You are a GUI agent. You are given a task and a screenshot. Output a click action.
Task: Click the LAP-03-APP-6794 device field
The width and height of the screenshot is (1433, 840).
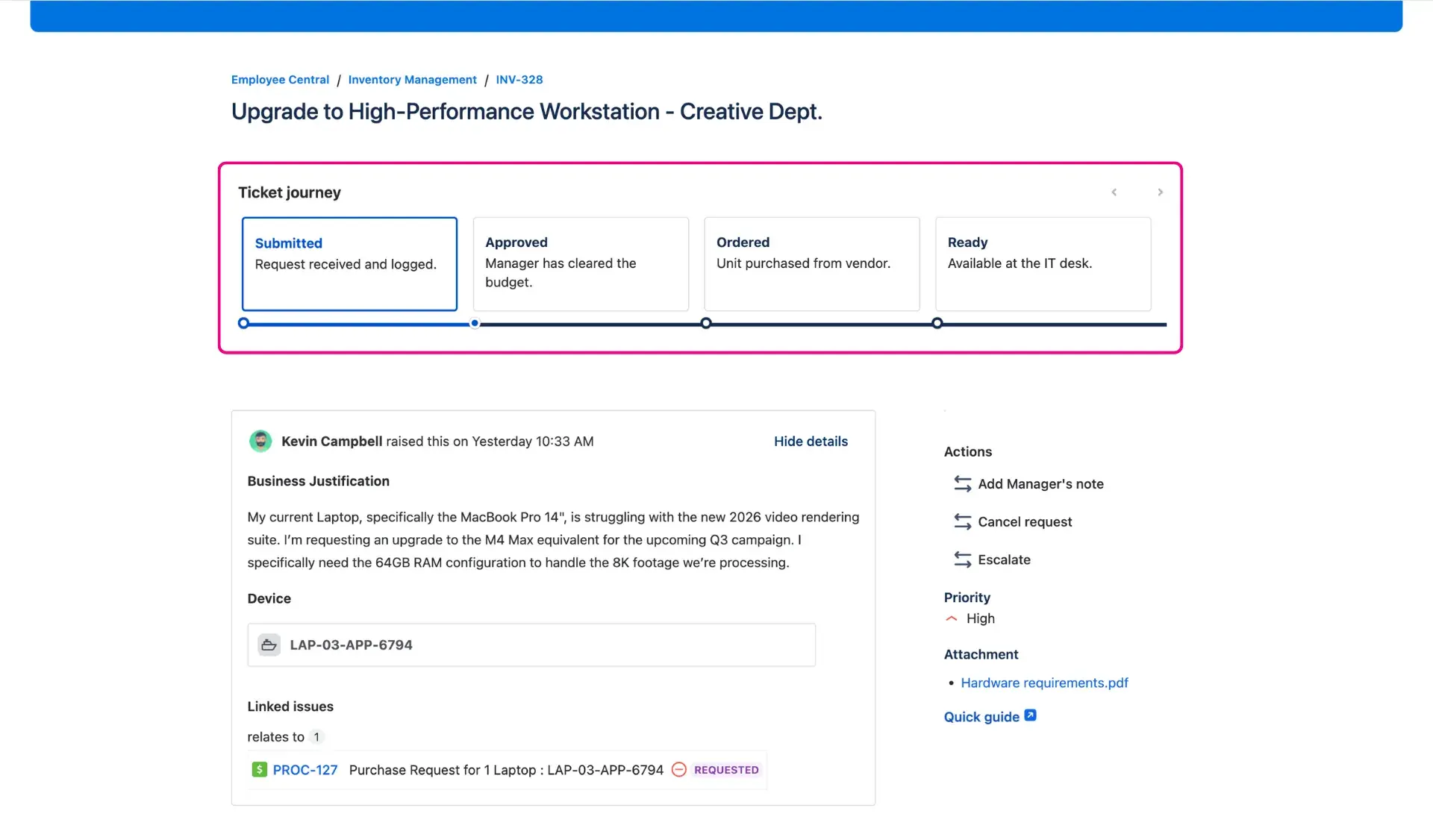(531, 645)
